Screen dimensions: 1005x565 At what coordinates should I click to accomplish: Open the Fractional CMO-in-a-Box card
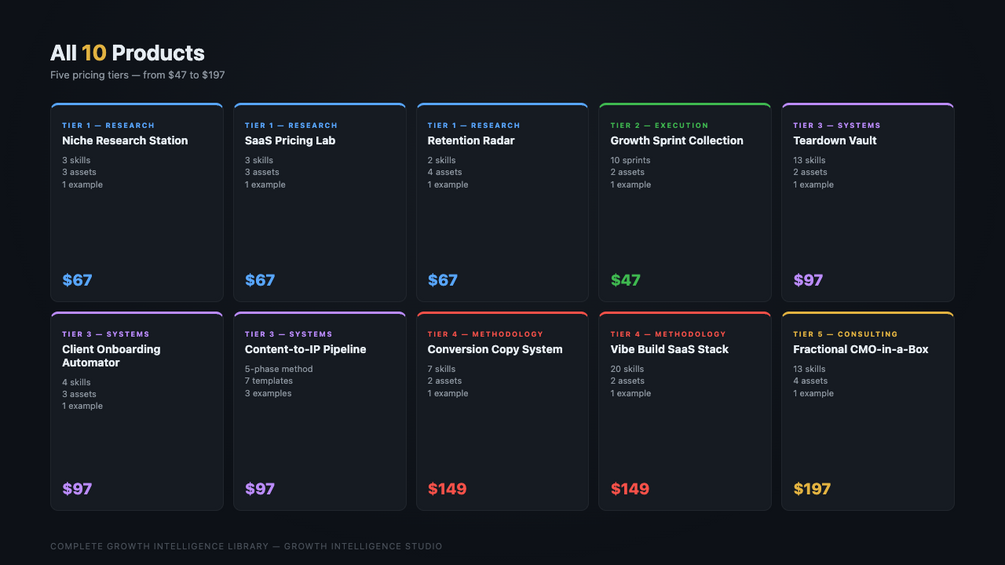868,411
